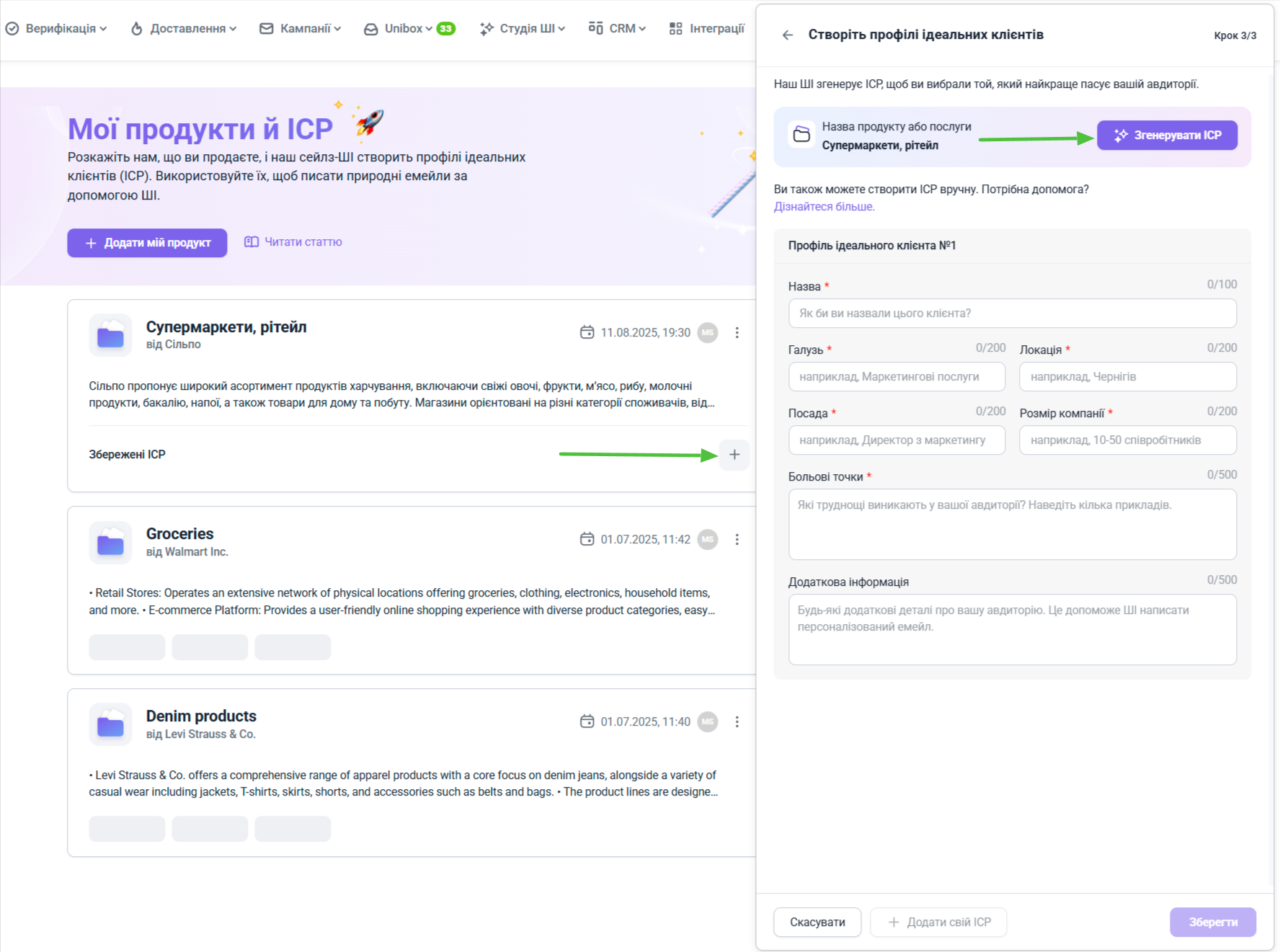The height and width of the screenshot is (952, 1280).
Task: Click the book icon beside Читати статтю
Action: pos(252,242)
